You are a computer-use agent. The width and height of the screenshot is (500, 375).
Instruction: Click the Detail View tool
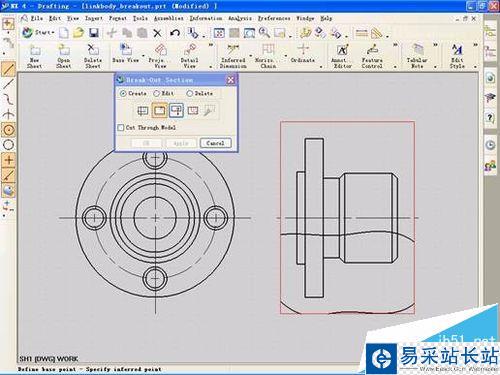[189, 57]
